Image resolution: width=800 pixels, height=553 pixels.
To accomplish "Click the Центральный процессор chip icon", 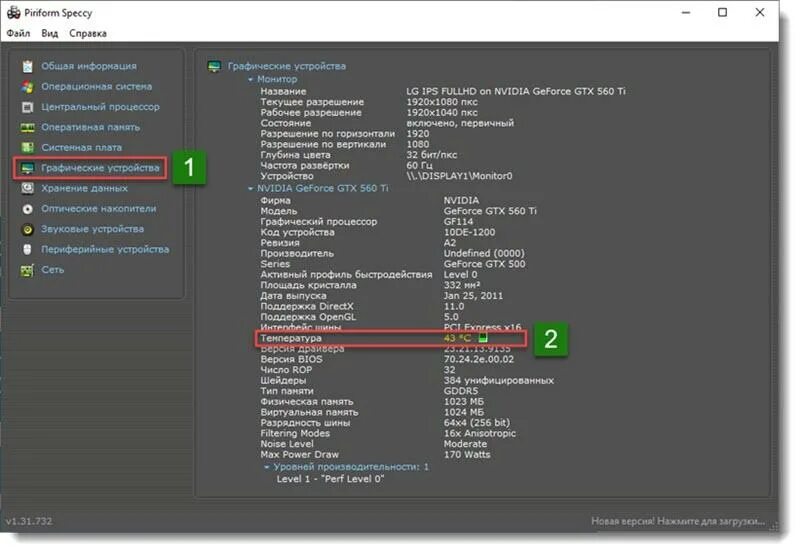I will (28, 107).
